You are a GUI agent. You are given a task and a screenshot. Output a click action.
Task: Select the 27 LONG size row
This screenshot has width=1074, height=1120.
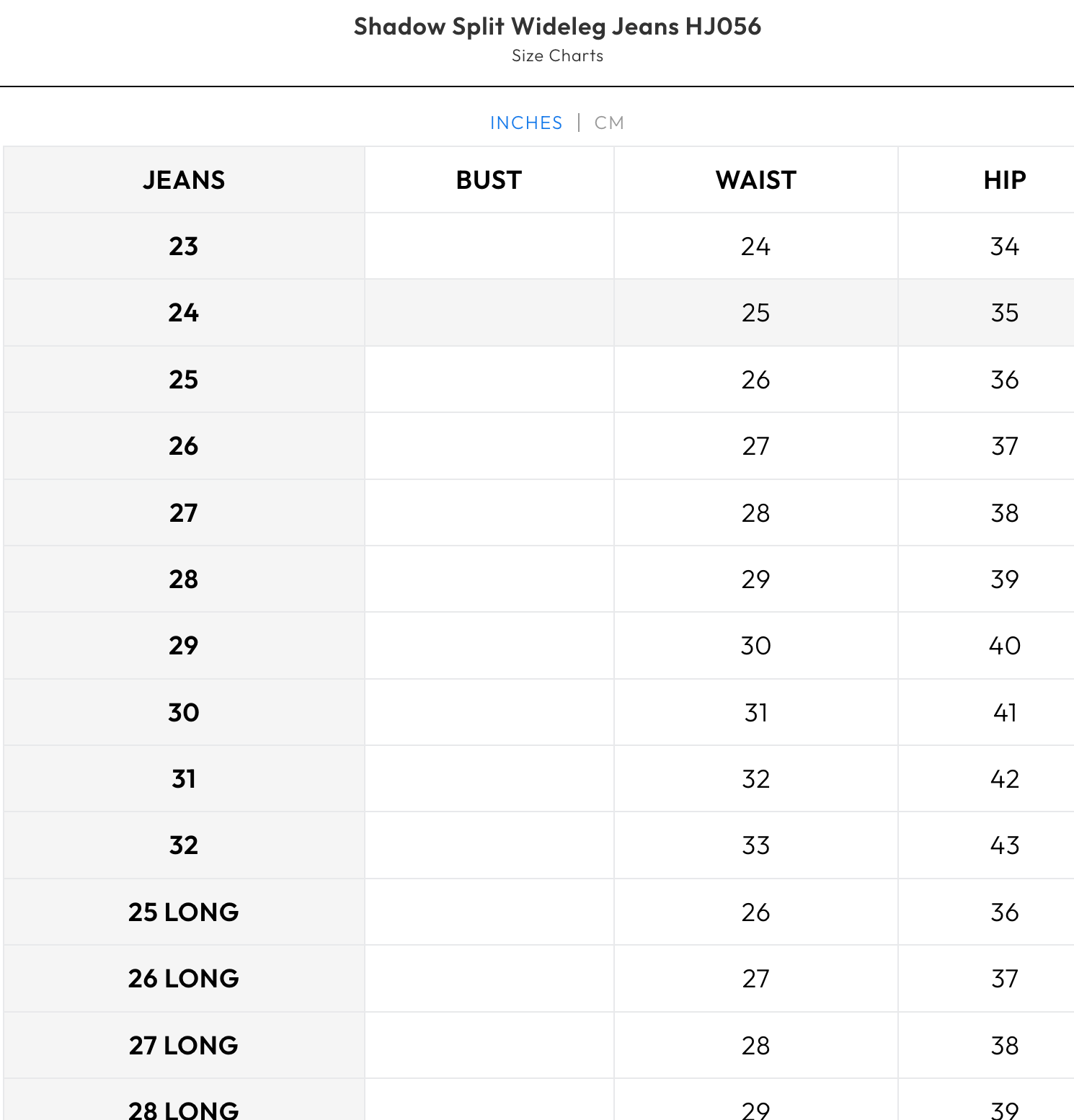(x=184, y=1046)
